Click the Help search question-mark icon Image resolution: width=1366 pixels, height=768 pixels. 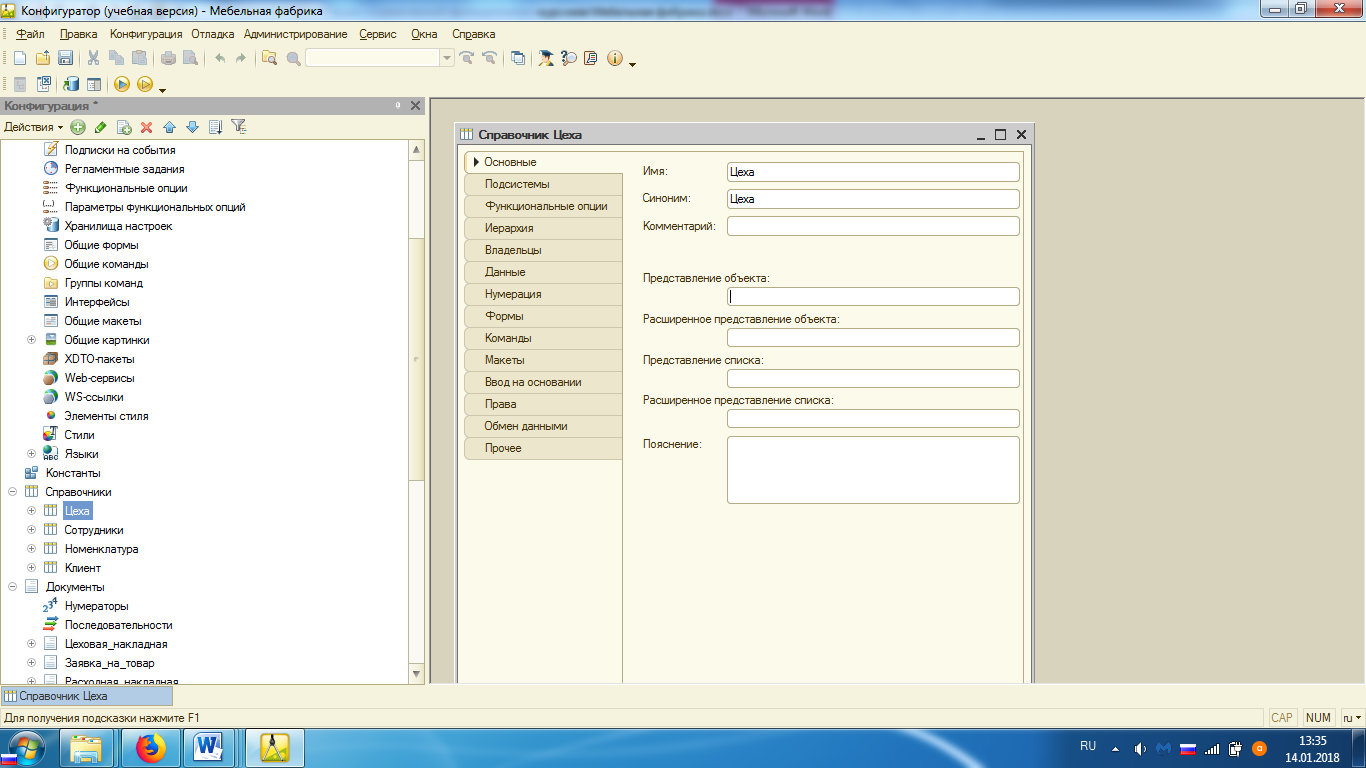pyautogui.click(x=569, y=58)
